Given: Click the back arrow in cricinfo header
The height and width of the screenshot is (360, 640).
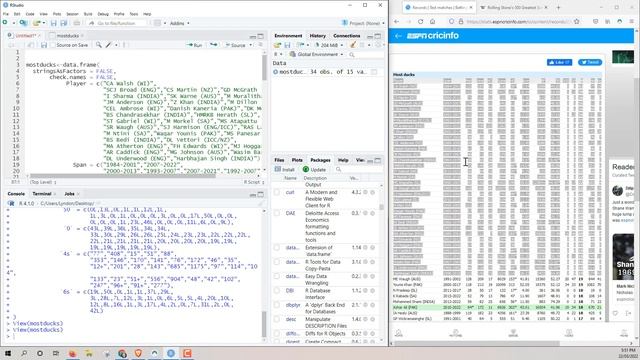Looking at the screenshot, I should click(398, 36).
